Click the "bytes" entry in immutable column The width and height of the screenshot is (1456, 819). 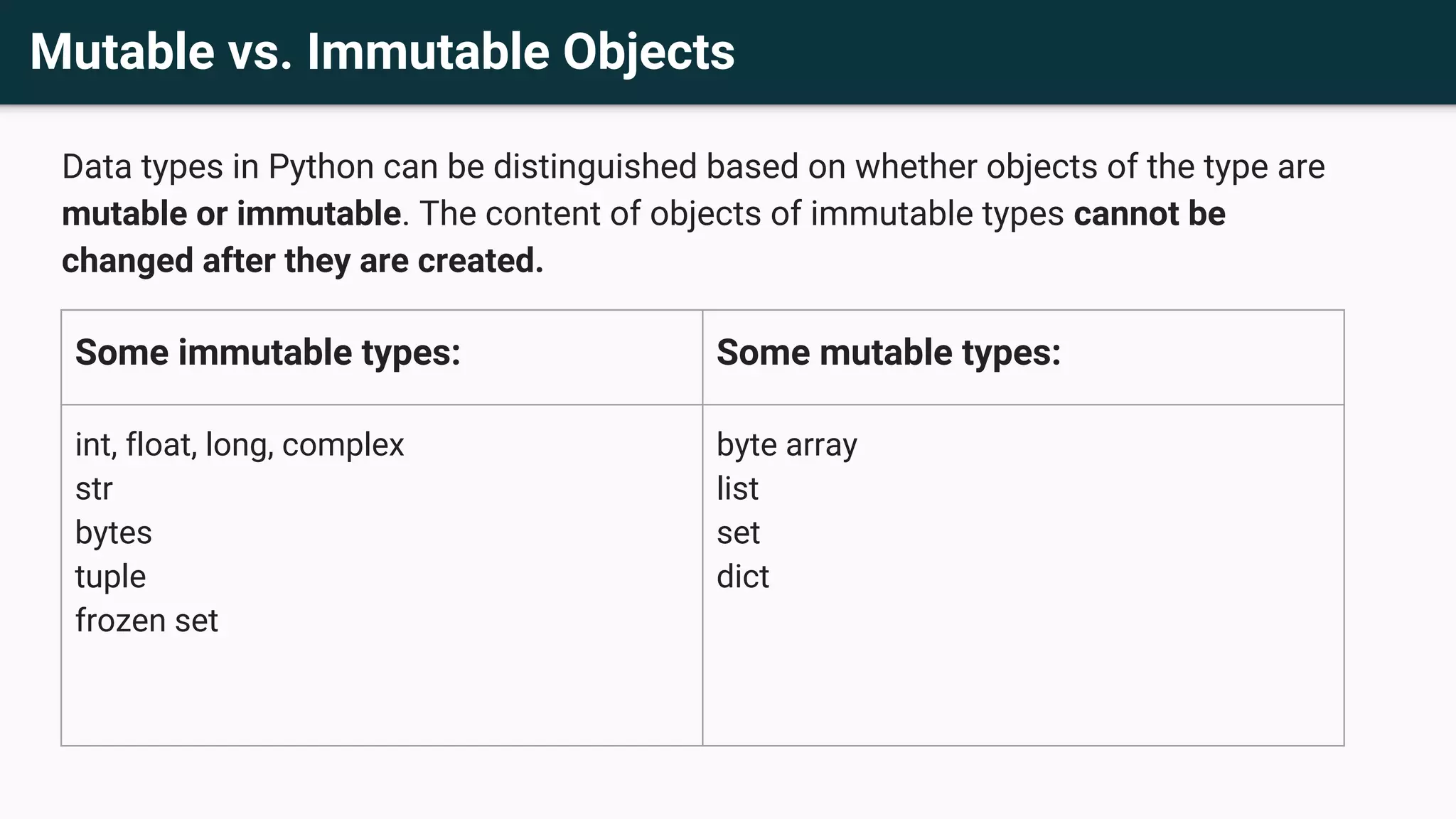(113, 533)
